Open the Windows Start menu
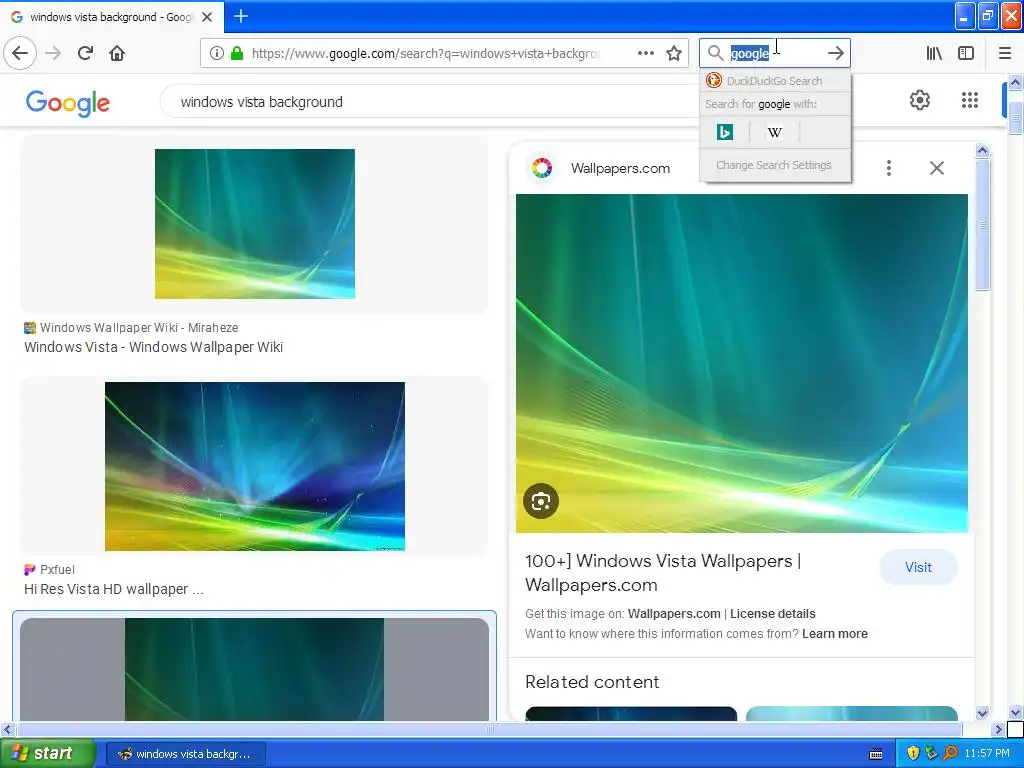 [x=46, y=754]
